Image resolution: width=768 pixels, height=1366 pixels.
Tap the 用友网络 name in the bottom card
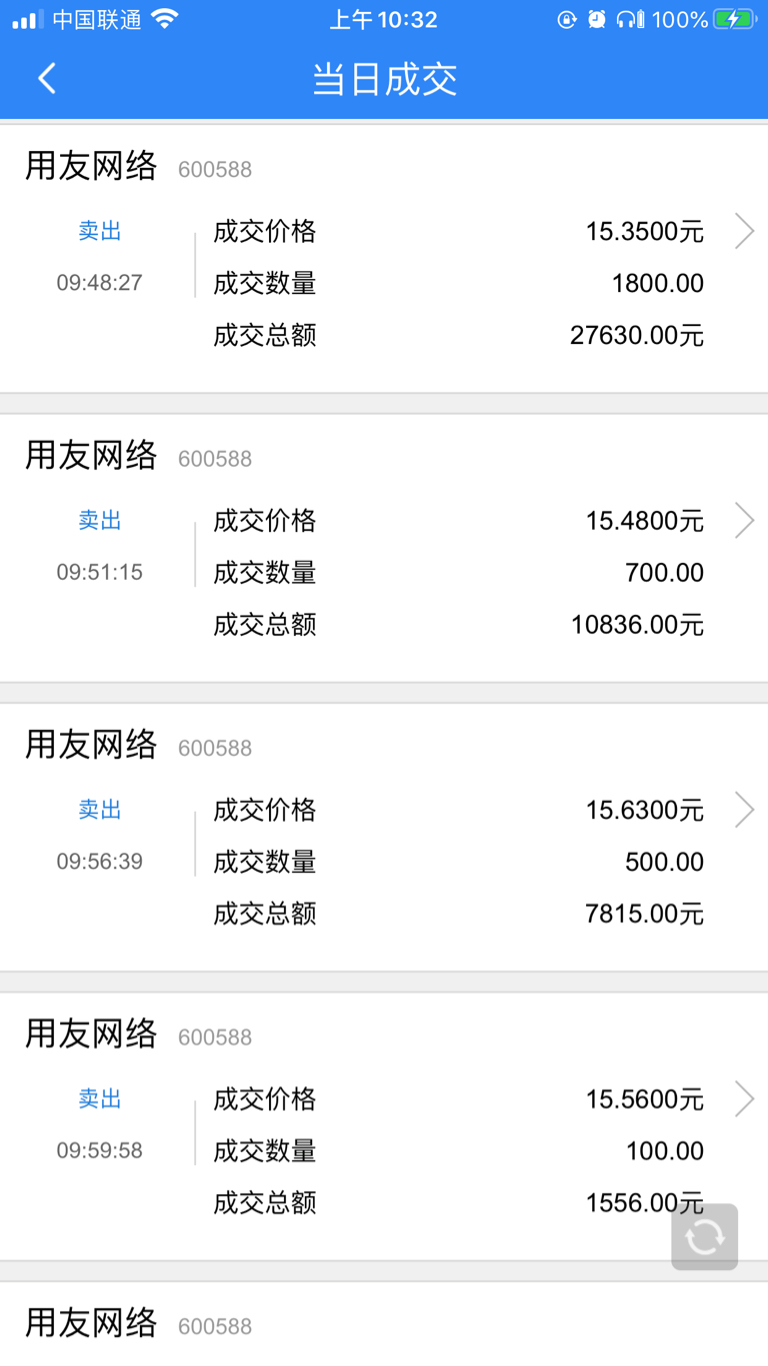pyautogui.click(x=91, y=1323)
